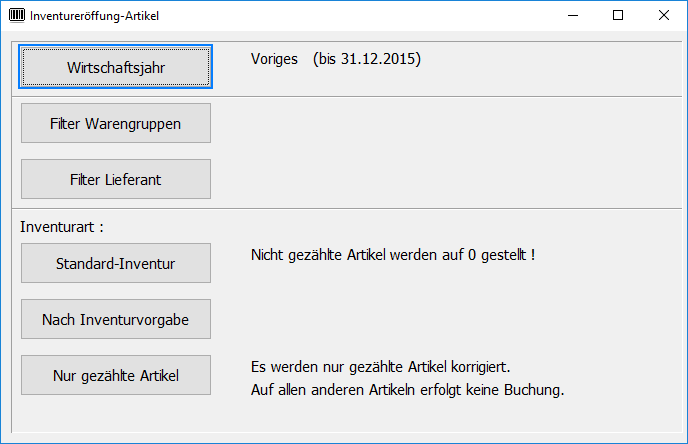
Task: Open the Filter Warengruppen option
Action: pyautogui.click(x=116, y=124)
